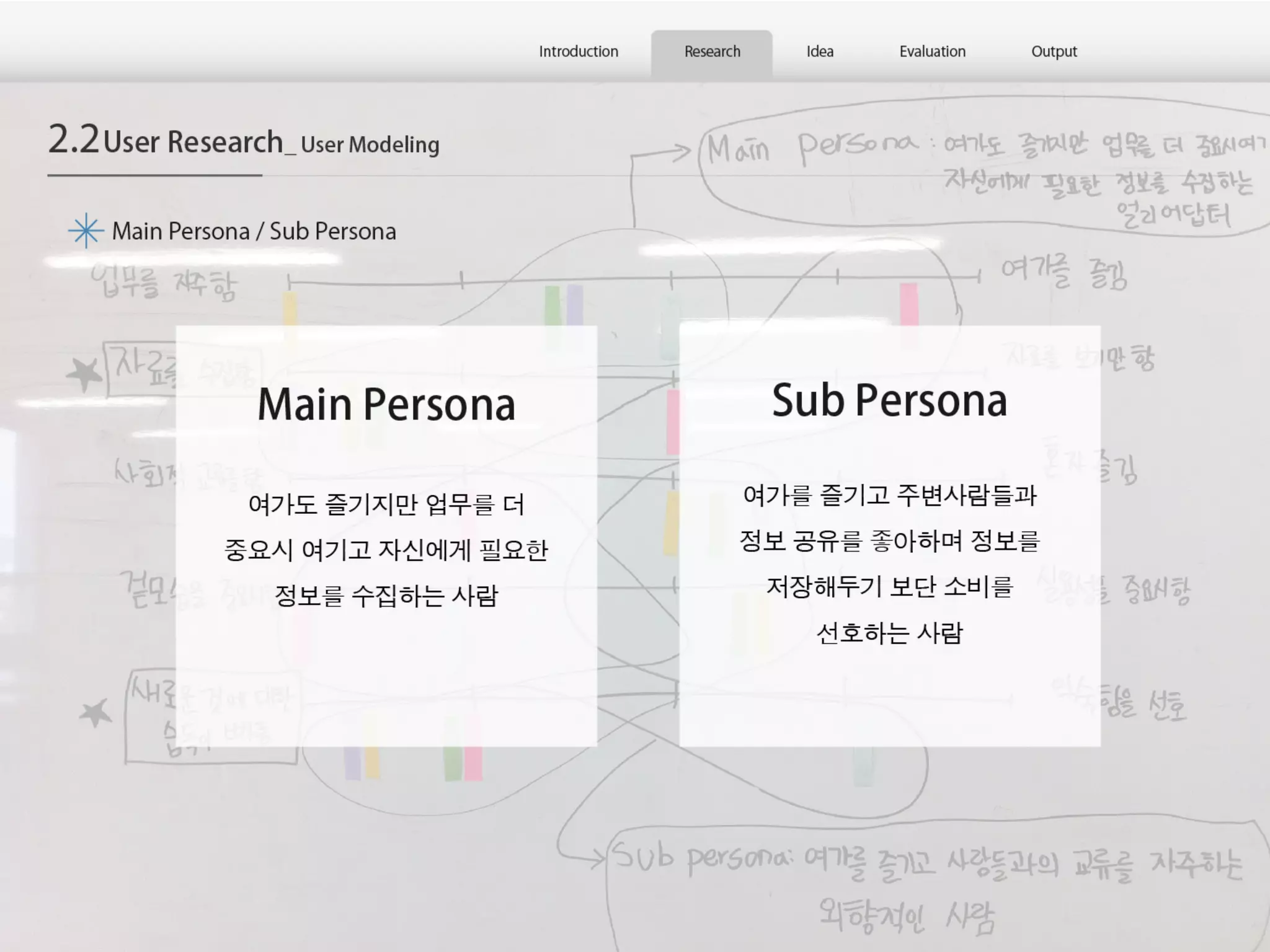Image resolution: width=1270 pixels, height=952 pixels.
Task: Click the hand-drawn star beside 새로운 box
Action: [x=96, y=713]
